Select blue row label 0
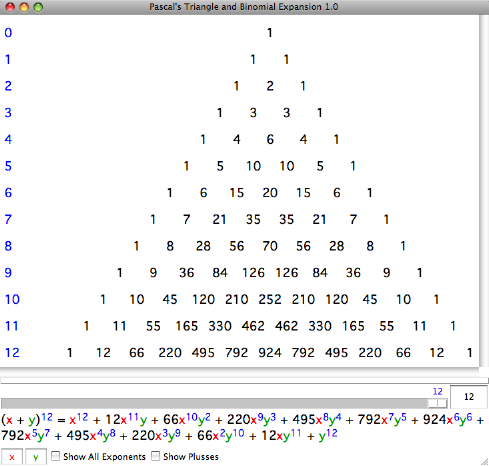 pos(8,33)
